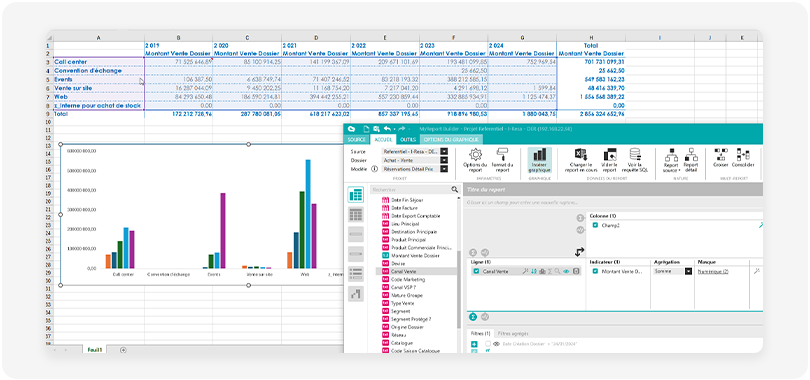Switch to the OUTILS ribbon tab
810x380 pixels.
pyautogui.click(x=408, y=139)
